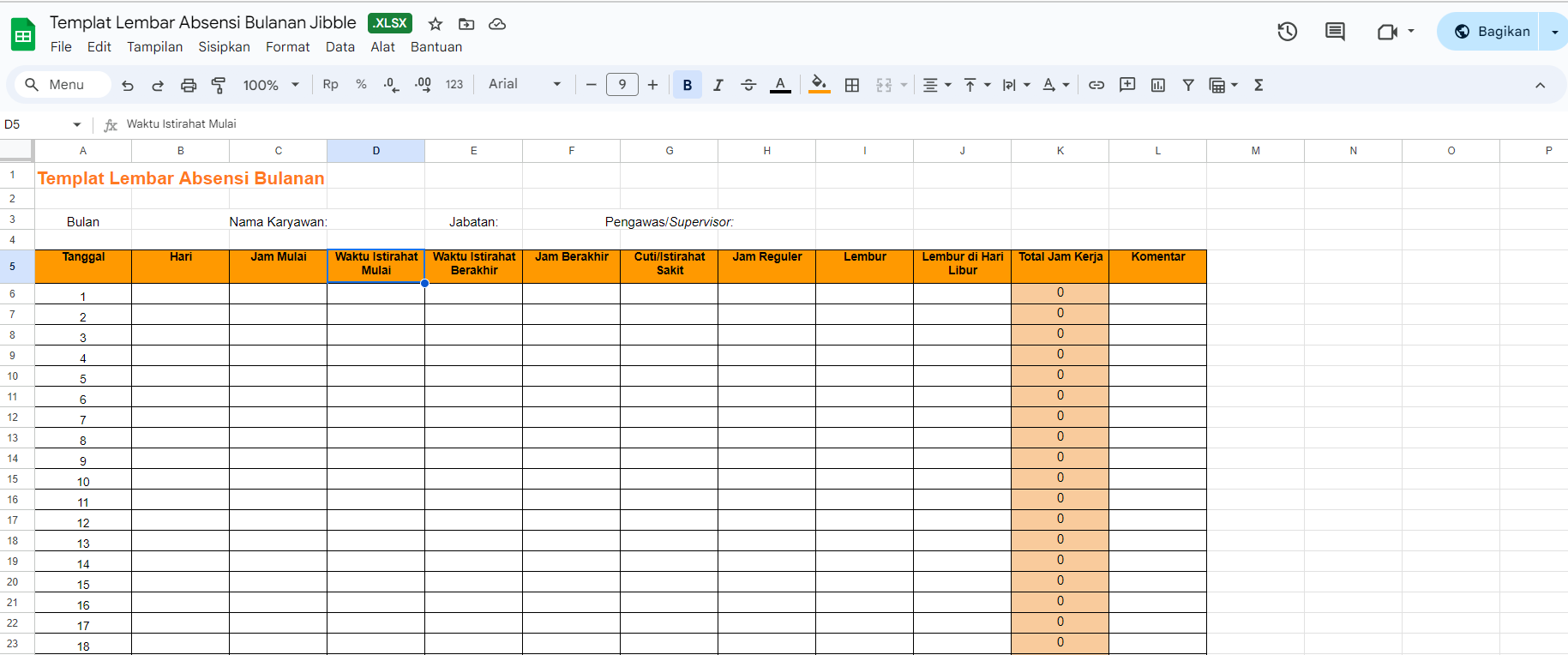Redo last action
The image size is (1568, 655).
coord(158,85)
